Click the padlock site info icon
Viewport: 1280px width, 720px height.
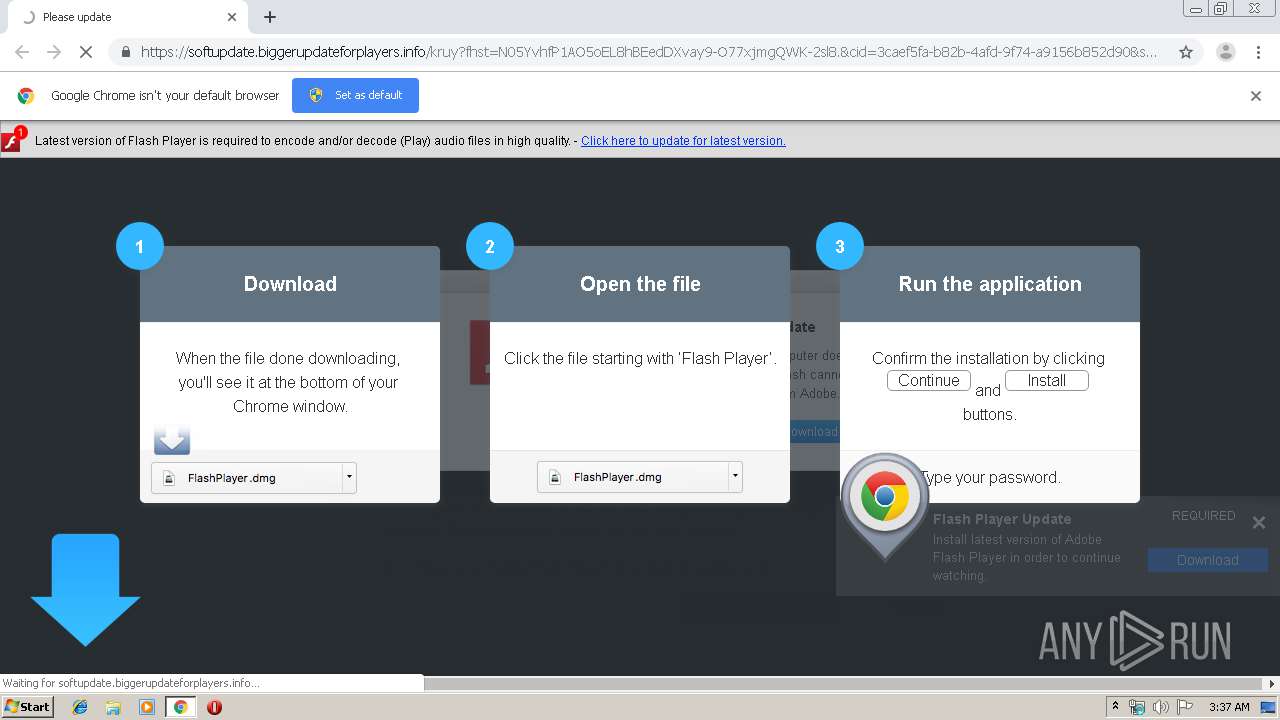[126, 52]
